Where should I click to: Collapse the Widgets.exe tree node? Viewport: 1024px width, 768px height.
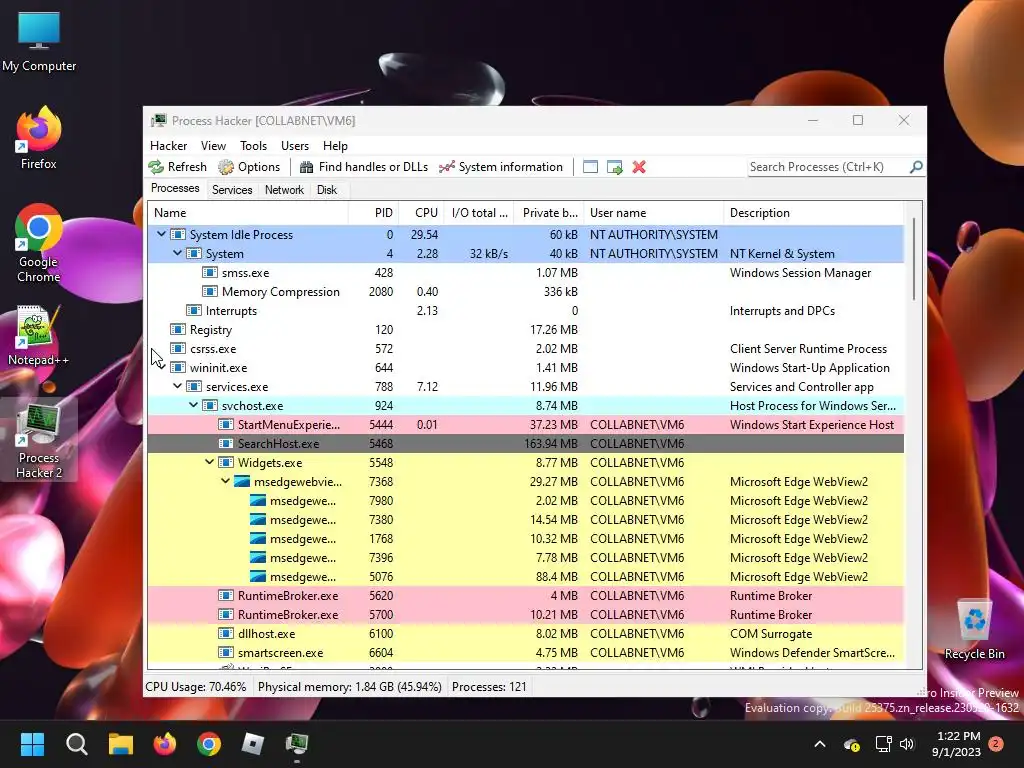tap(209, 462)
